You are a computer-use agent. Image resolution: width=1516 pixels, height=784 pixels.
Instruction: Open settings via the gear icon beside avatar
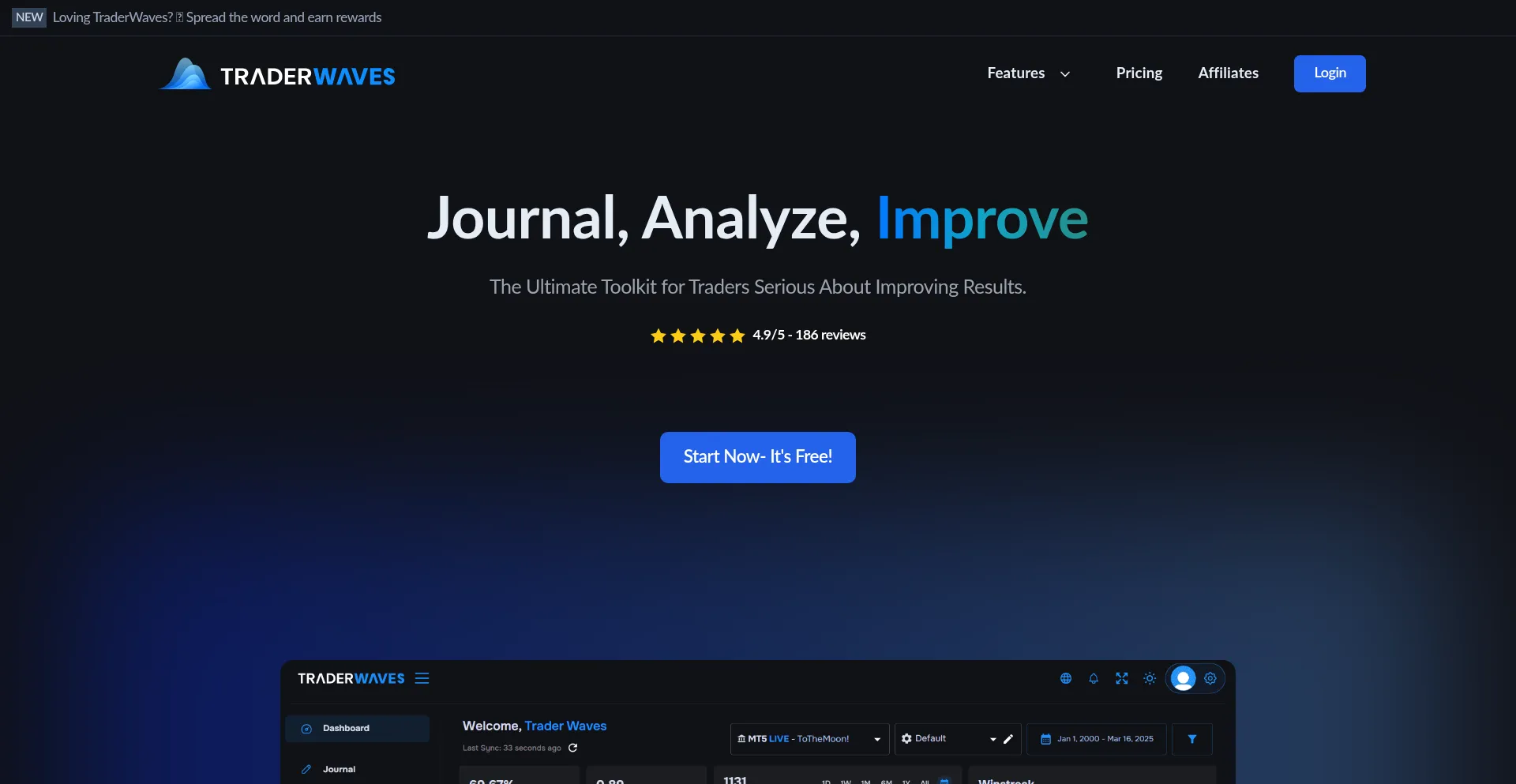tap(1210, 678)
